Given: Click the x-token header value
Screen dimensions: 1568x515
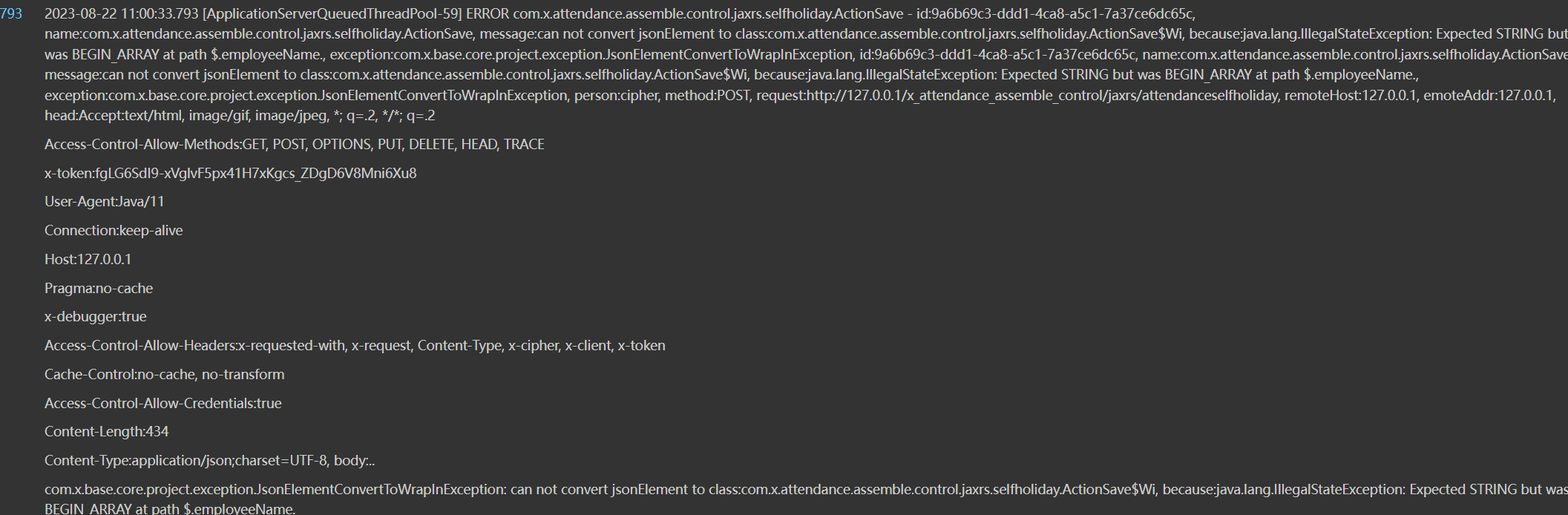Looking at the screenshot, I should click(x=255, y=174).
